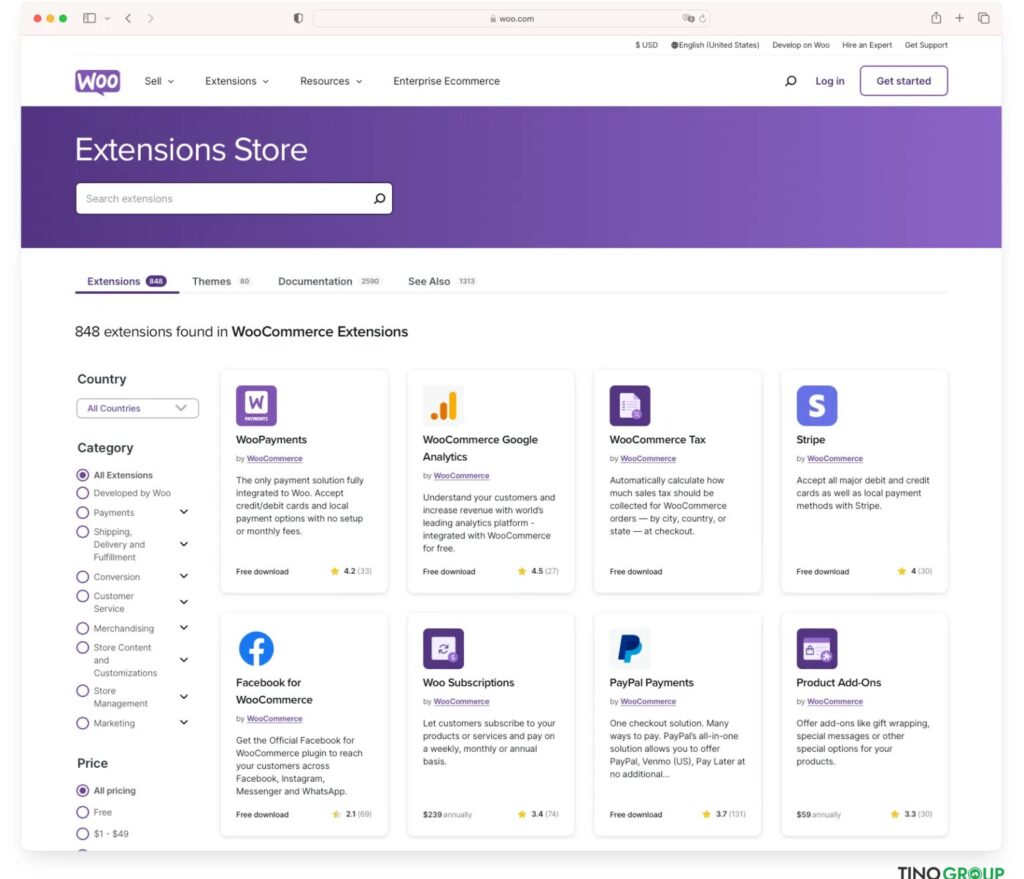1024x879 pixels.
Task: Select the All Extensions category radio
Action: click(x=82, y=475)
